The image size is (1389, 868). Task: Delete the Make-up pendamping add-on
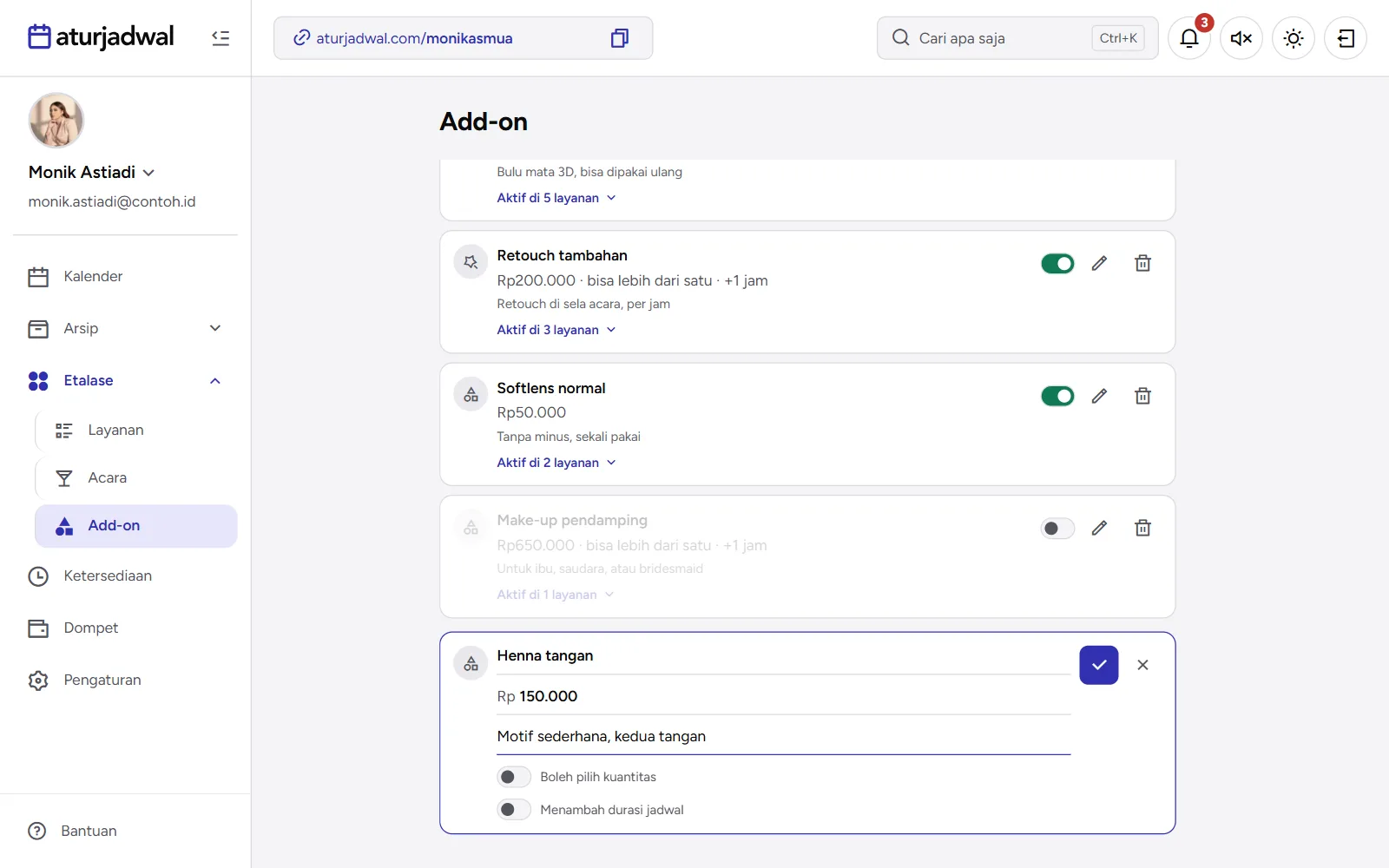[x=1142, y=528]
